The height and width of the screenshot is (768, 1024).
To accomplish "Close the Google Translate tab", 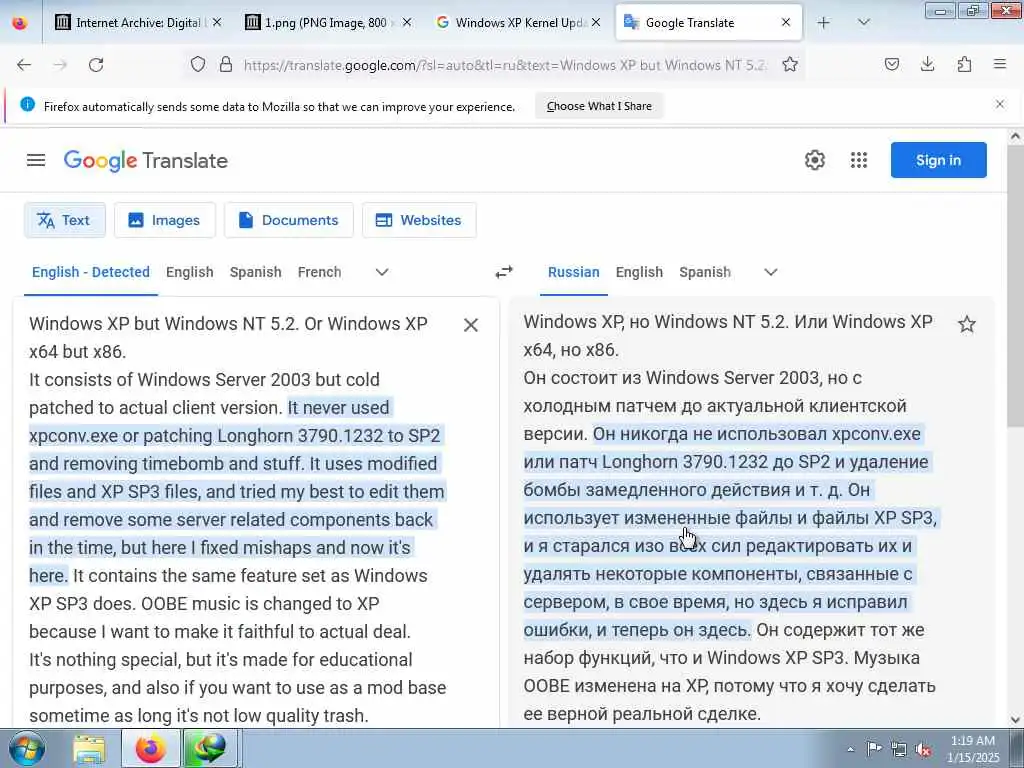I will pyautogui.click(x=786, y=23).
